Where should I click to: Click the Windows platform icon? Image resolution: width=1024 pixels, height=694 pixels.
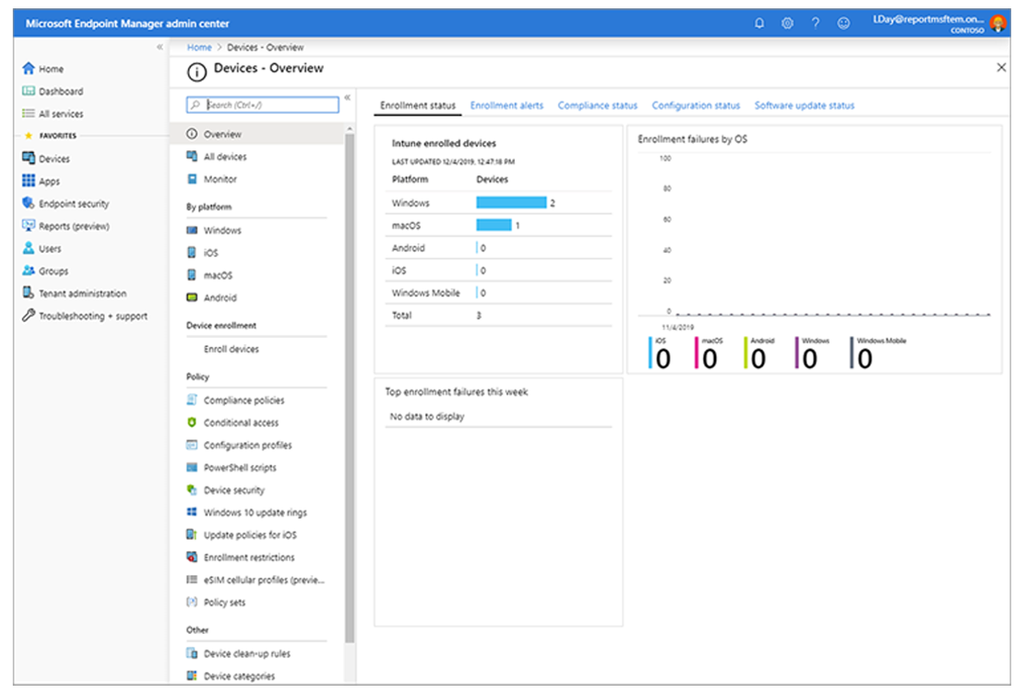coord(192,230)
